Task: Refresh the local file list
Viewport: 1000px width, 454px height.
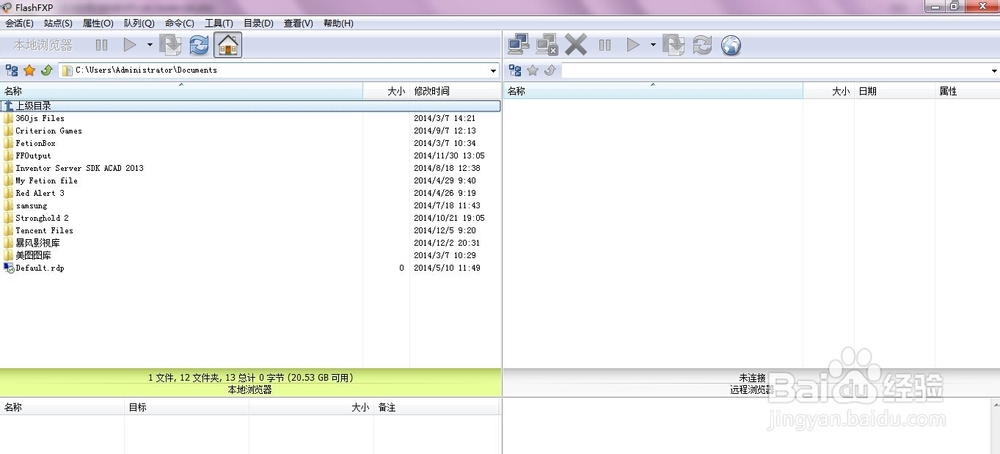Action: click(199, 45)
